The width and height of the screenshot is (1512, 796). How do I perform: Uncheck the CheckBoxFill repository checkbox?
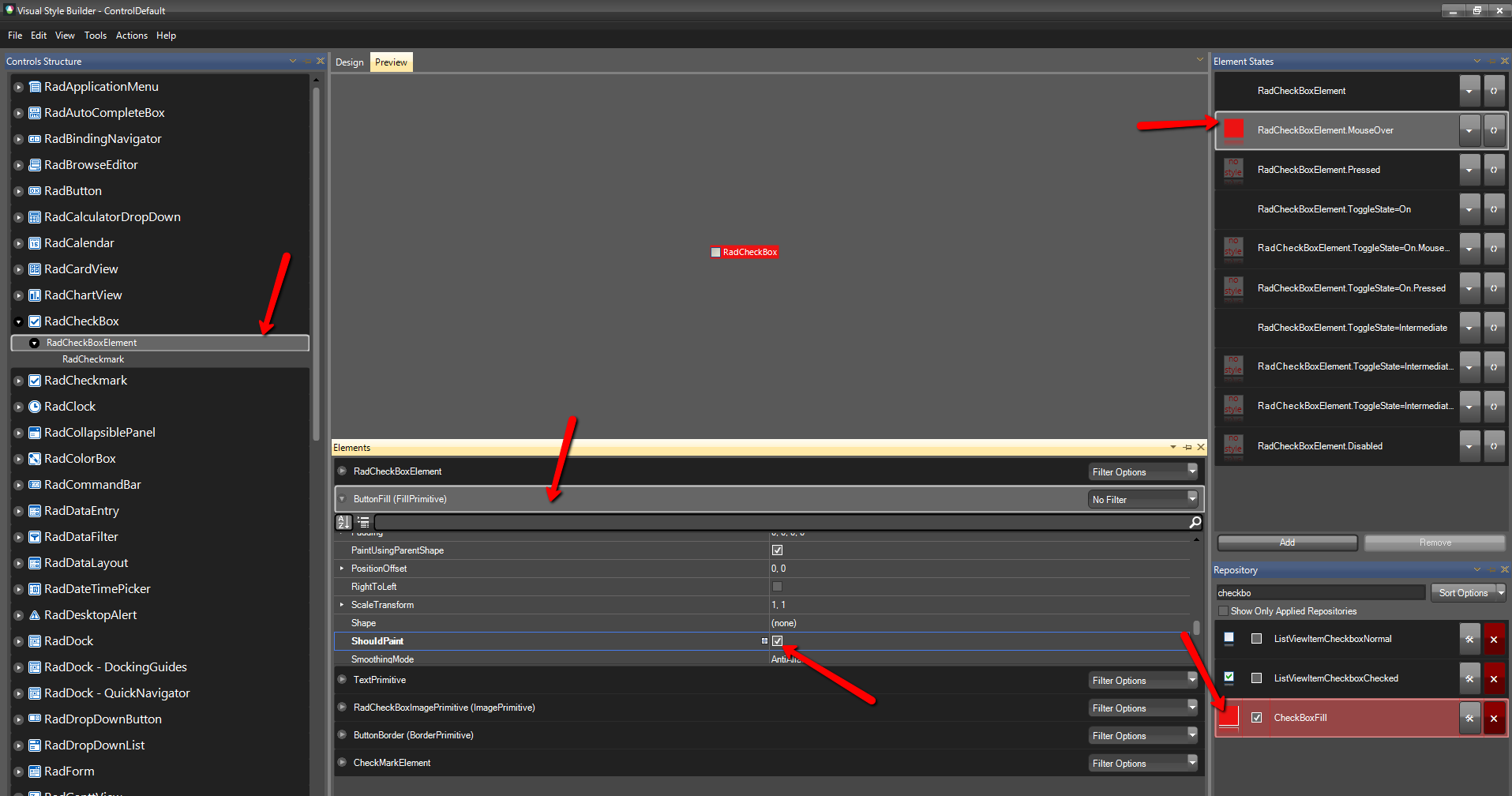[1257, 718]
